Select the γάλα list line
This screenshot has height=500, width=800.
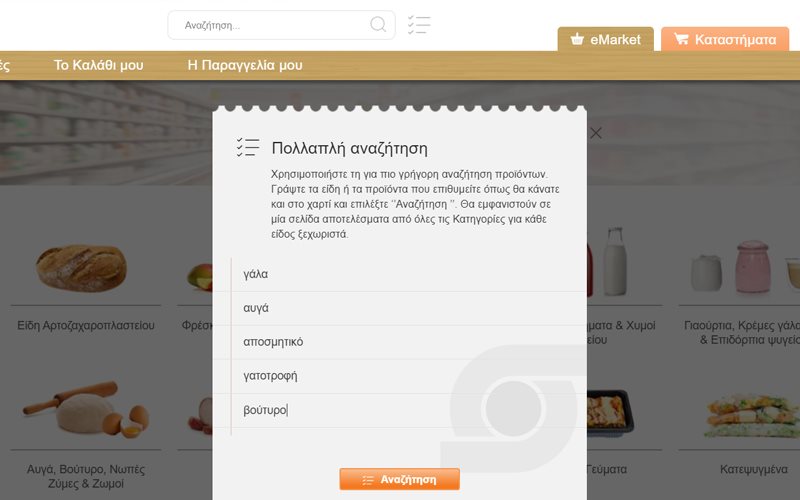tap(409, 274)
